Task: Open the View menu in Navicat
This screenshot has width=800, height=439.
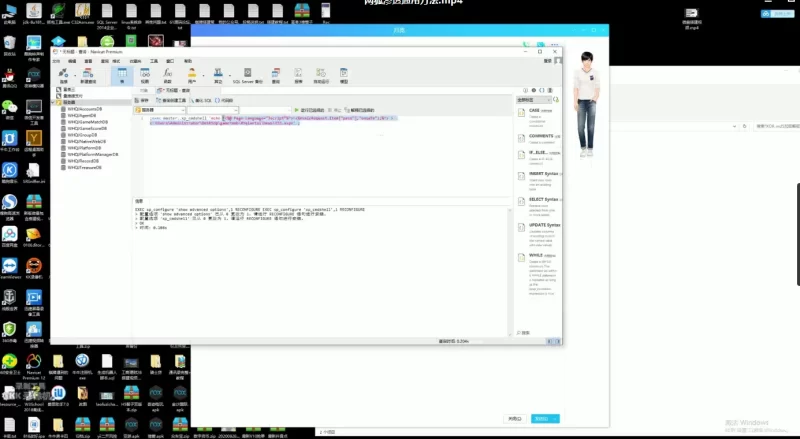Action: coord(88,61)
